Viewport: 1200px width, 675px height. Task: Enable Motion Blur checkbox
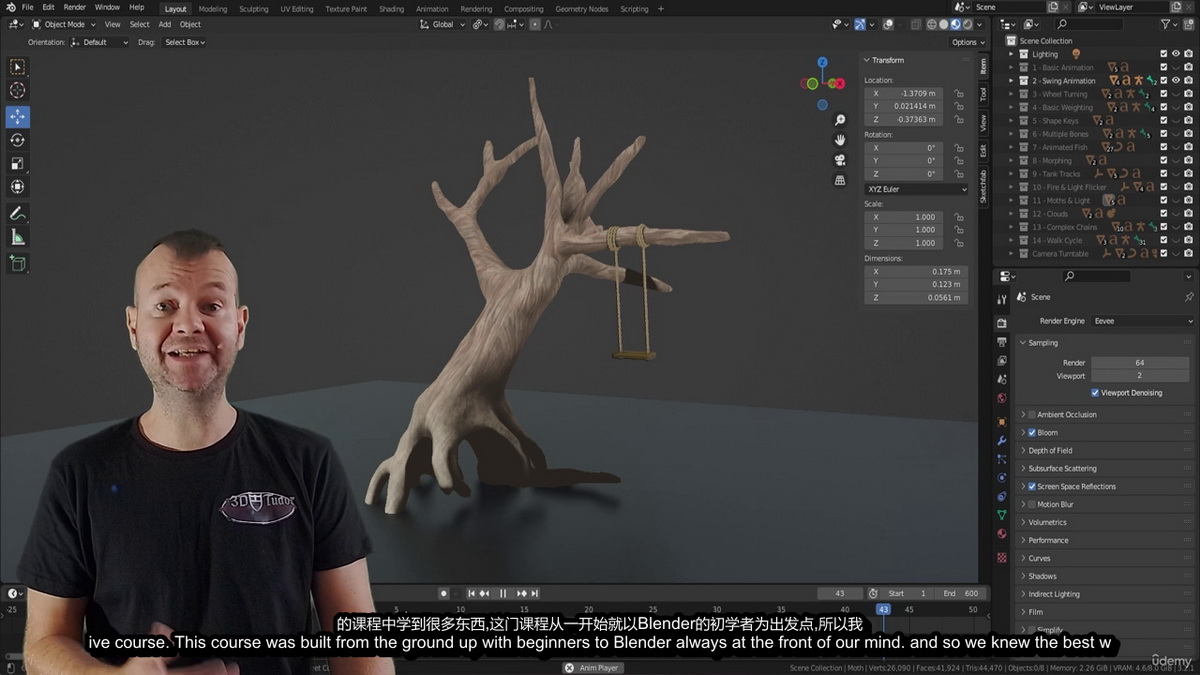[1032, 505]
